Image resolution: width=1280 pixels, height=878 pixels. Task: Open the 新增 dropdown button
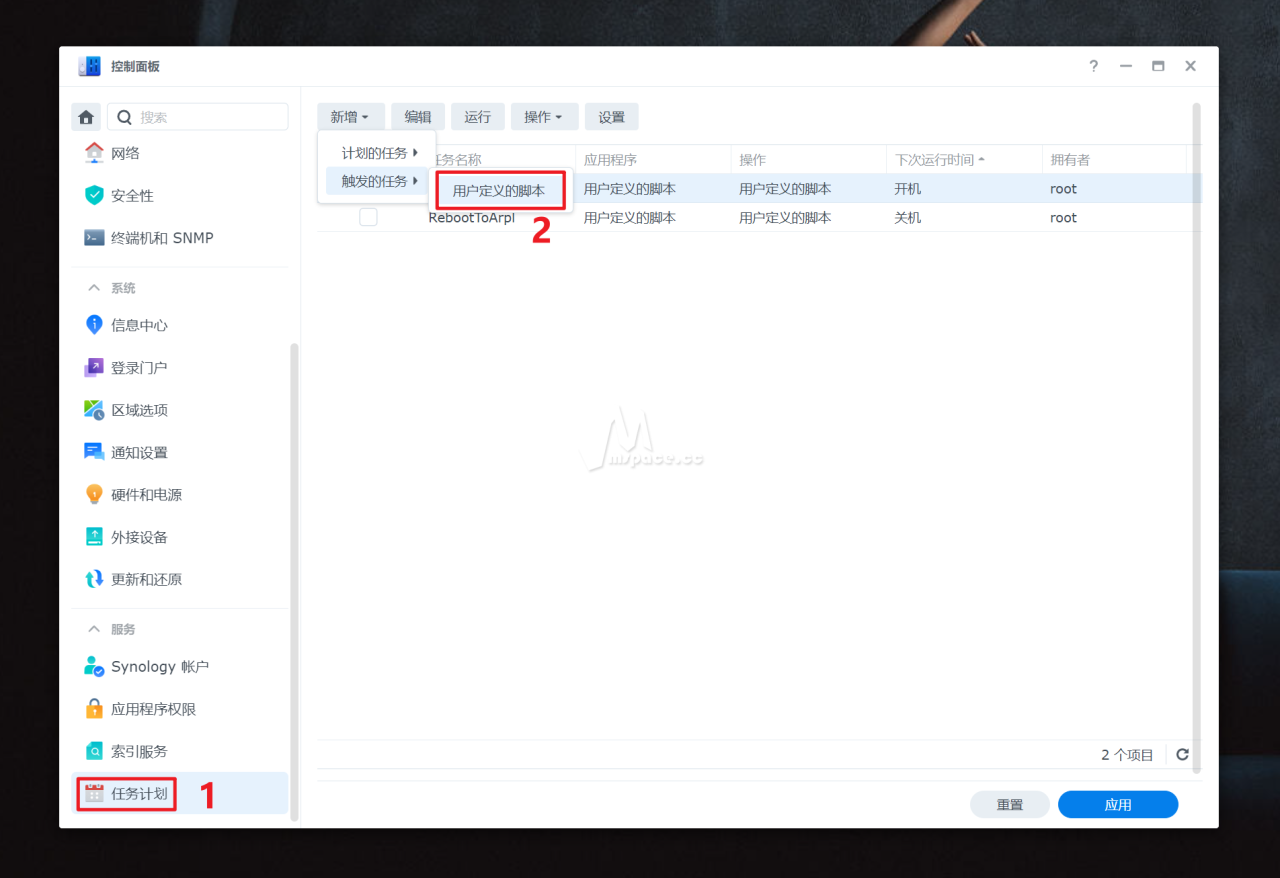point(351,117)
